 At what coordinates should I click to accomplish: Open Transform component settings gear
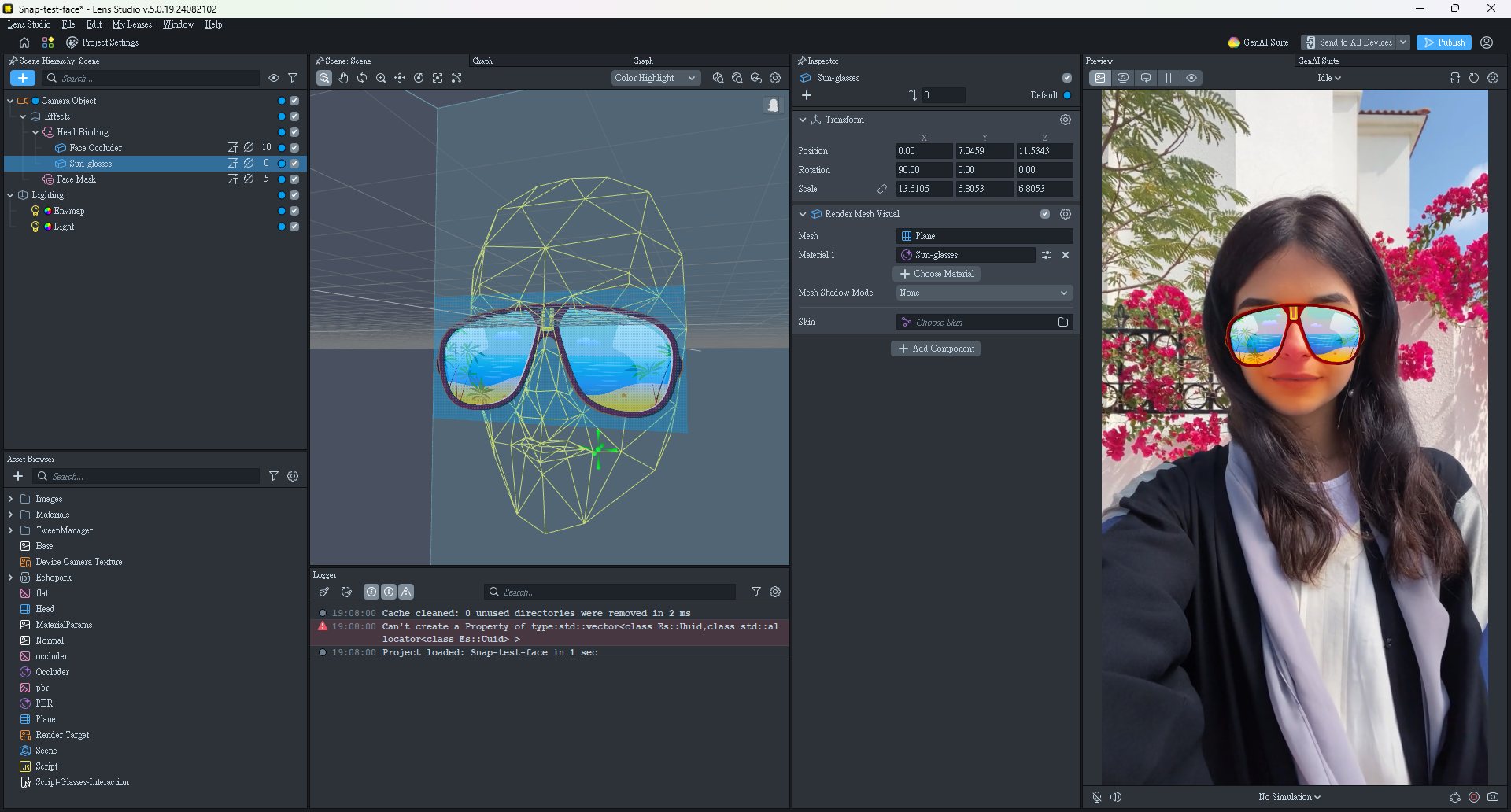pos(1066,120)
